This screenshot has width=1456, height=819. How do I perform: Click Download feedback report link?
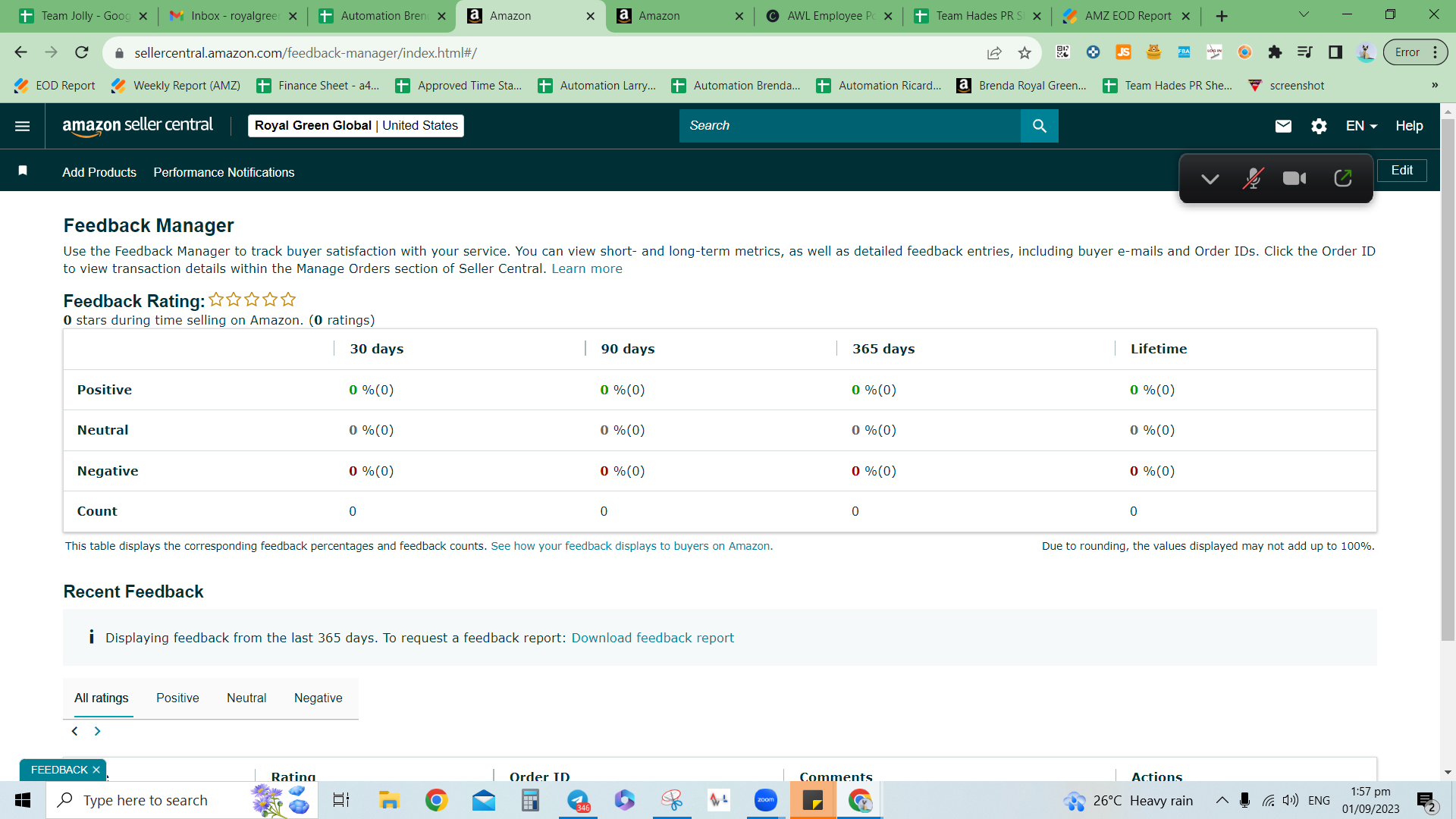coord(652,638)
